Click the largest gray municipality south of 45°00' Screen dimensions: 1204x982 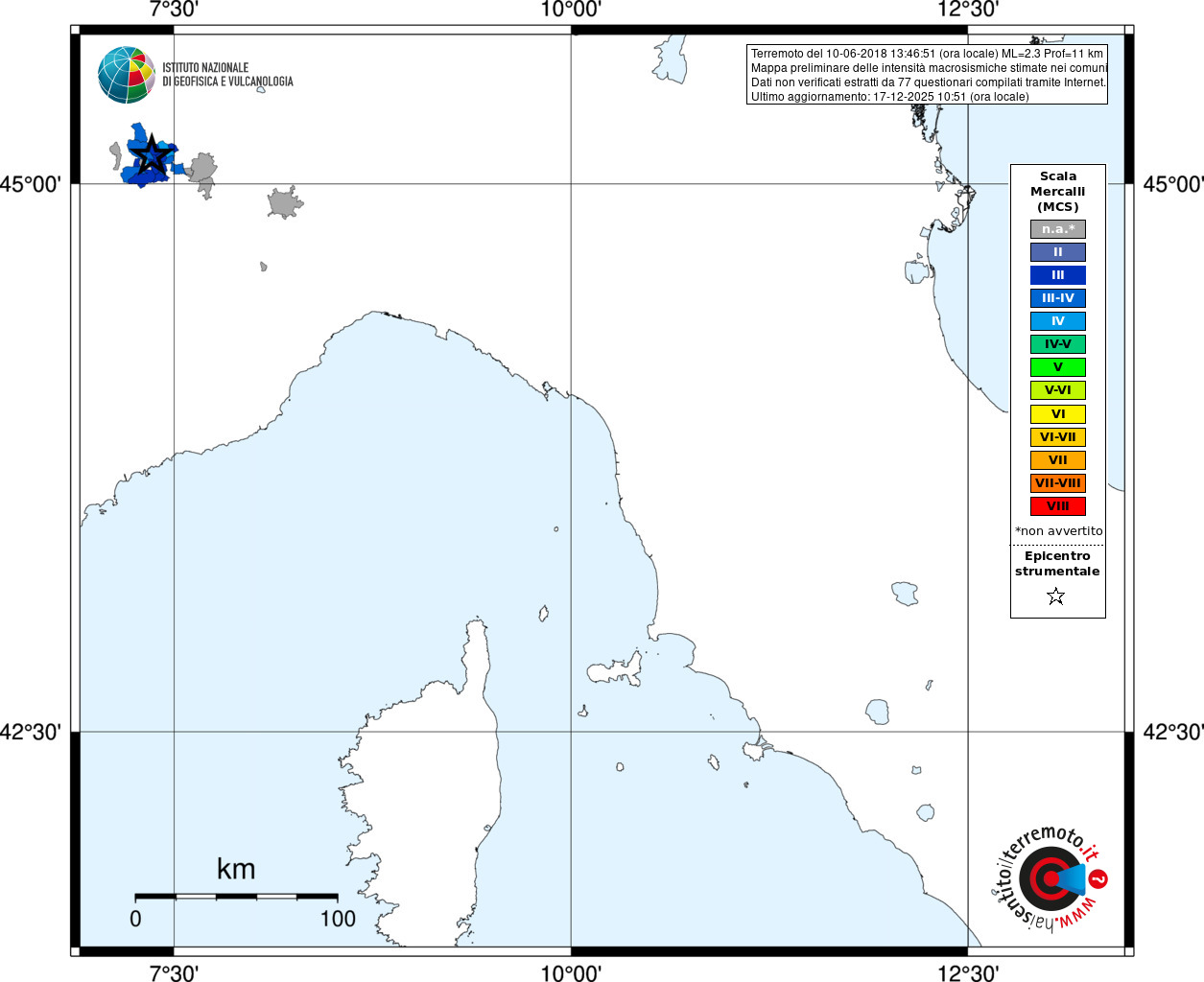point(284,203)
